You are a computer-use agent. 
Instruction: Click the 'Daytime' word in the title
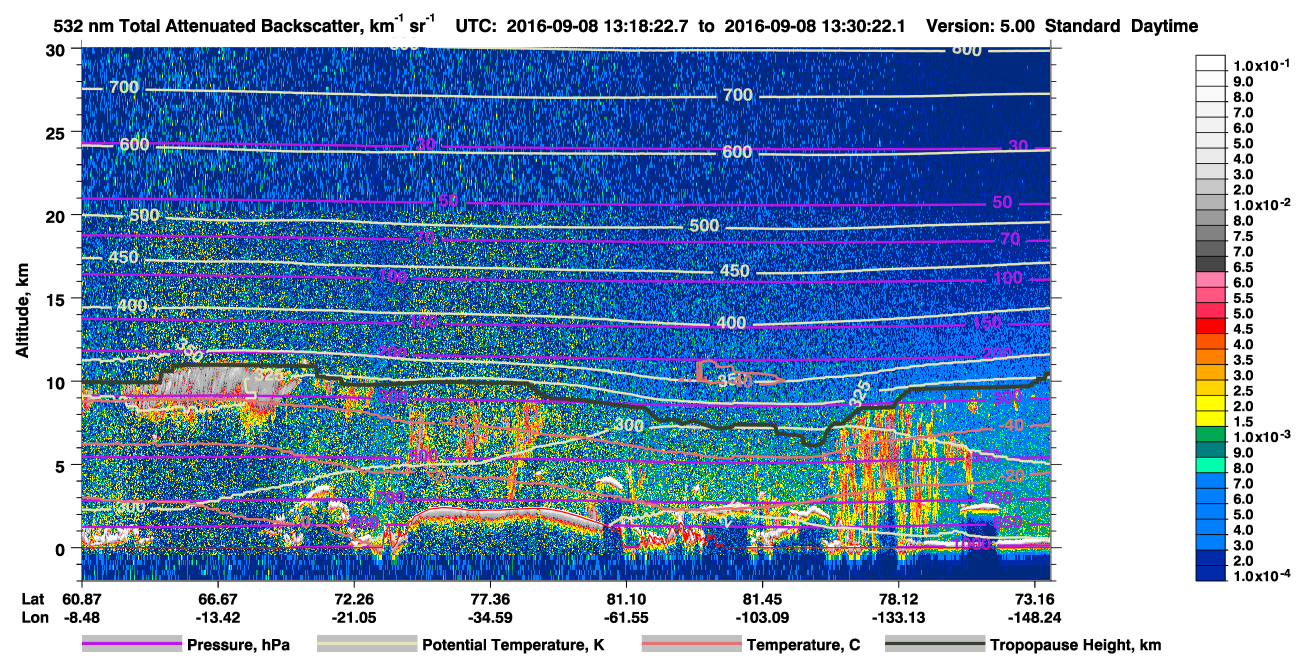(x=1164, y=27)
